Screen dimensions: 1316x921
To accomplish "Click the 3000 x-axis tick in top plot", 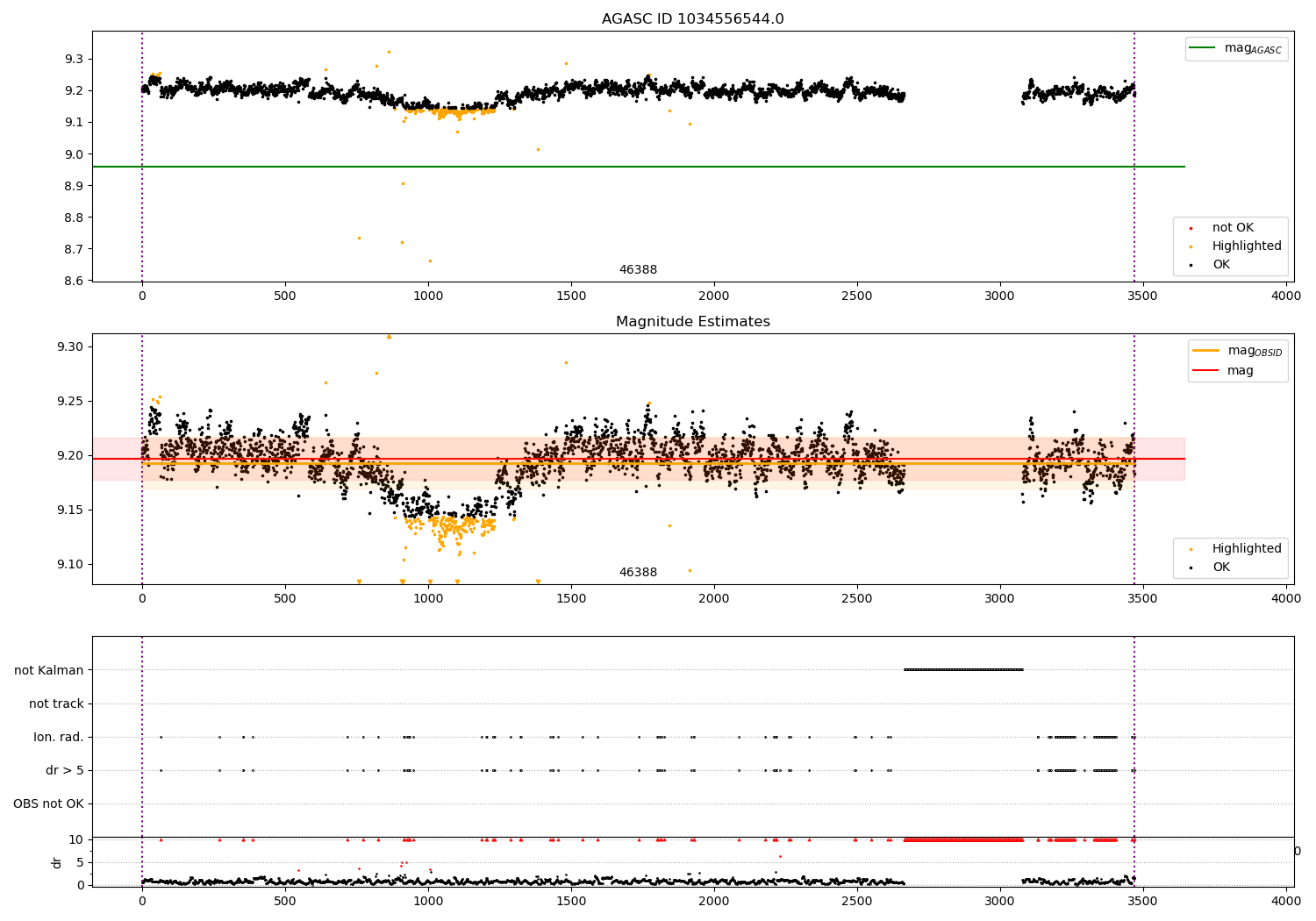I will [x=1000, y=296].
